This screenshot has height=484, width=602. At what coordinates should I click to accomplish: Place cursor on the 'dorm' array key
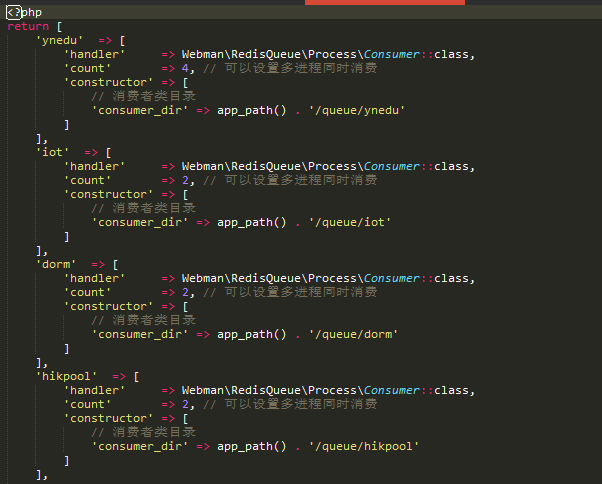[x=55, y=264]
